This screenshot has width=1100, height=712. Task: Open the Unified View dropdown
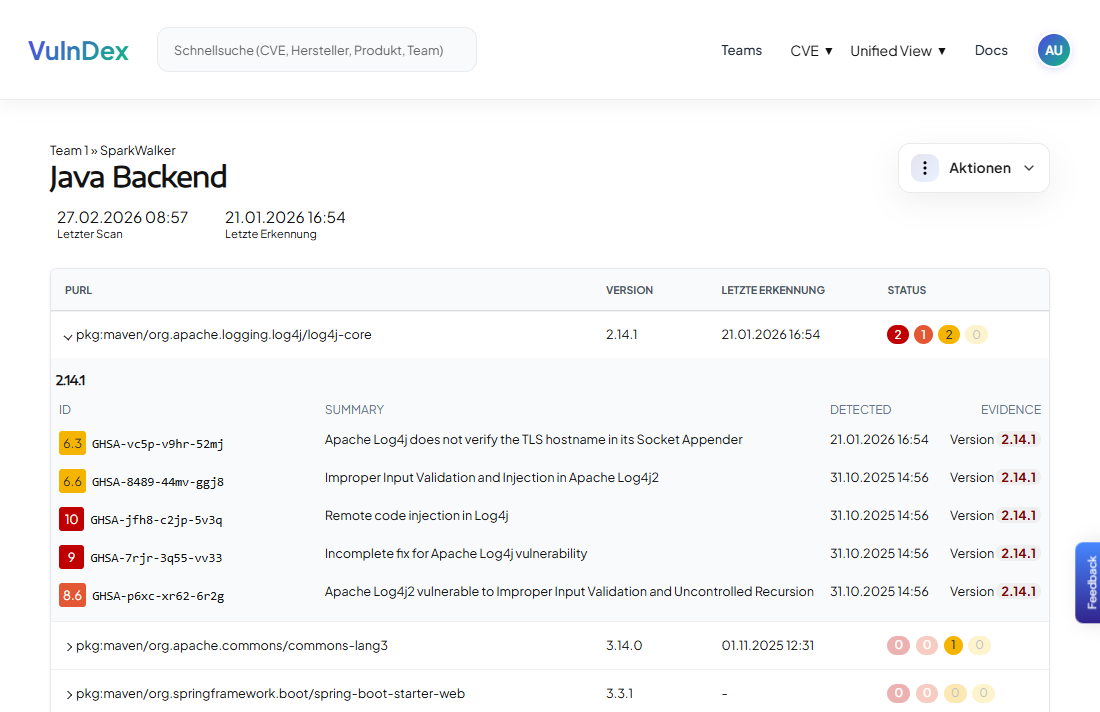(x=897, y=51)
